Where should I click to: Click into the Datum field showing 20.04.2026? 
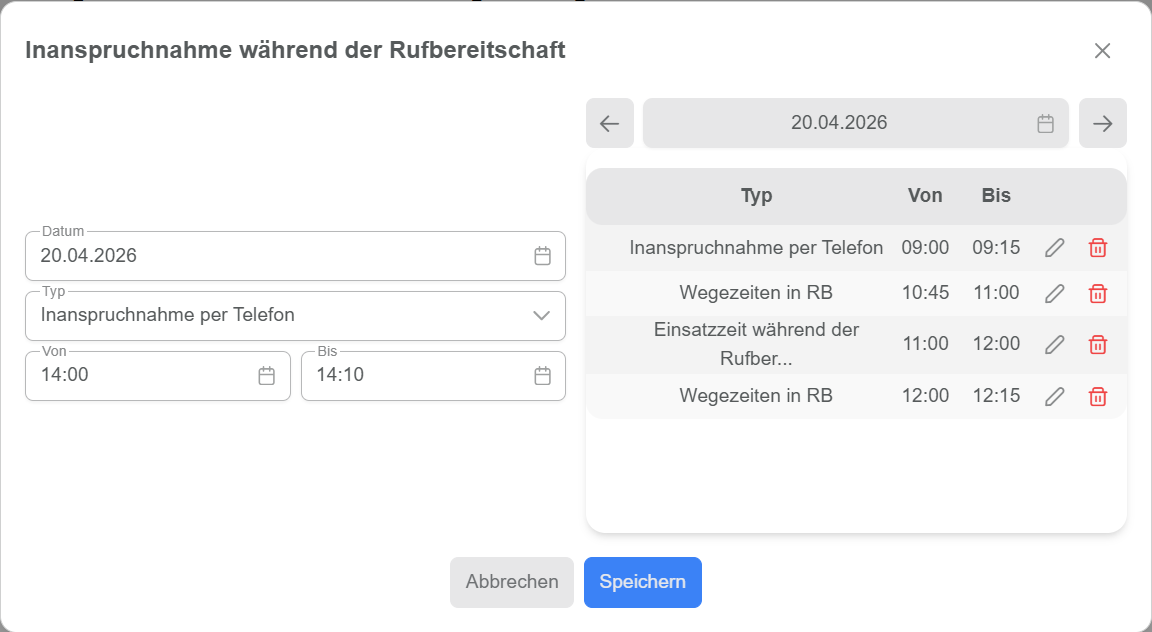coord(200,256)
